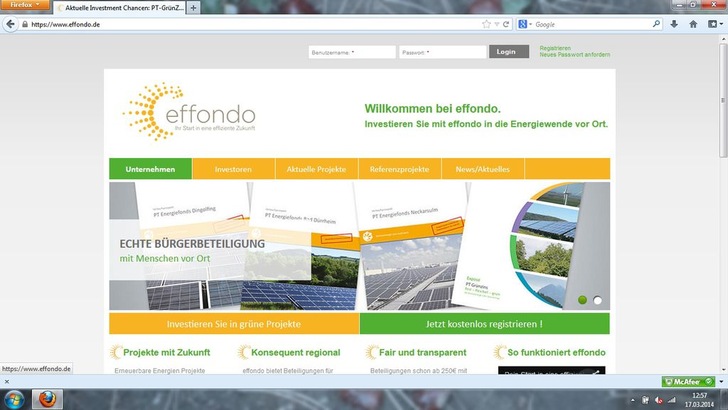The width and height of the screenshot is (728, 410).
Task: Open the News/Aktuelles menu item
Action: pos(483,169)
